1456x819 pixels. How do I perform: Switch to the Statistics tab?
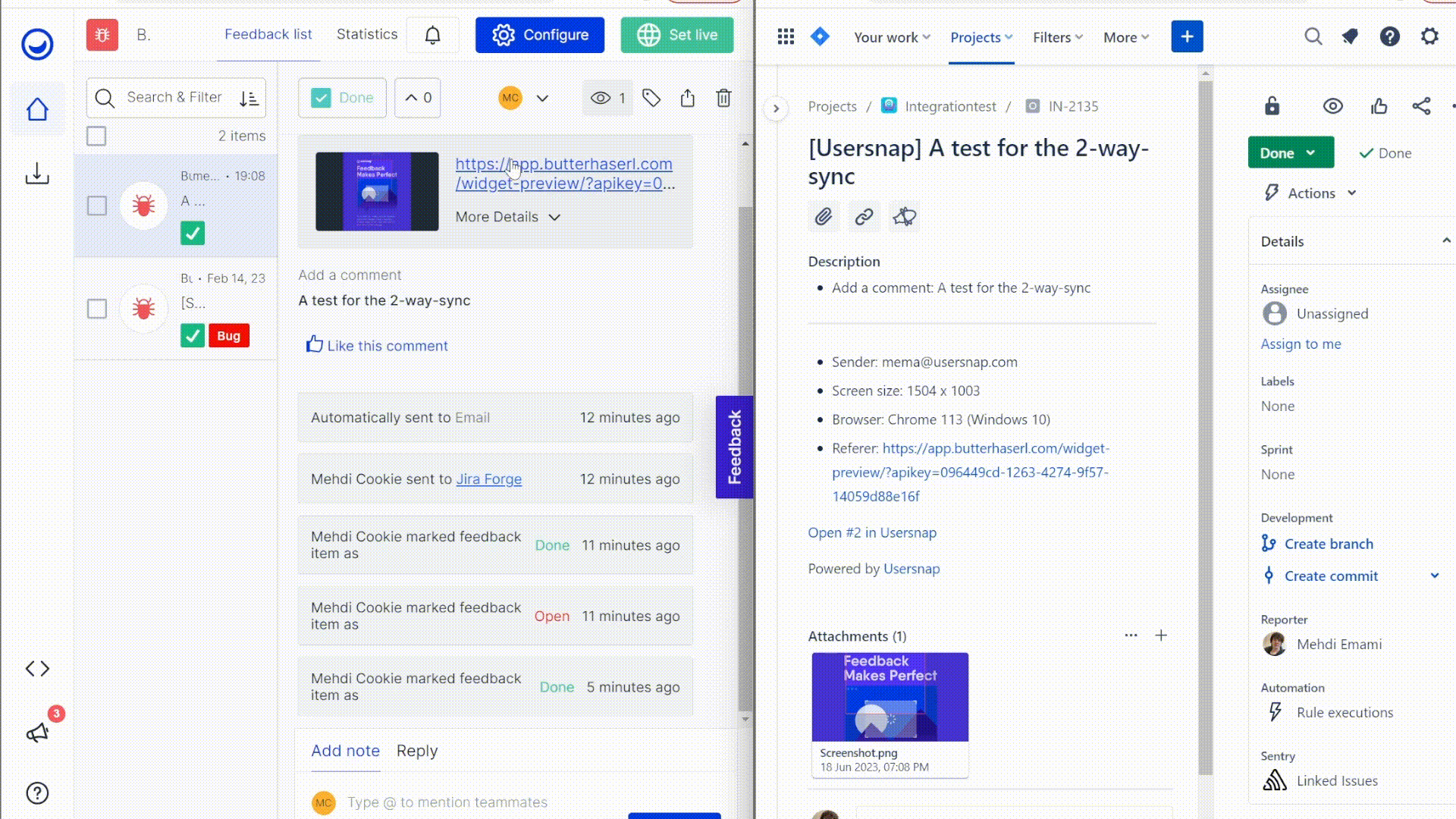pyautogui.click(x=367, y=34)
